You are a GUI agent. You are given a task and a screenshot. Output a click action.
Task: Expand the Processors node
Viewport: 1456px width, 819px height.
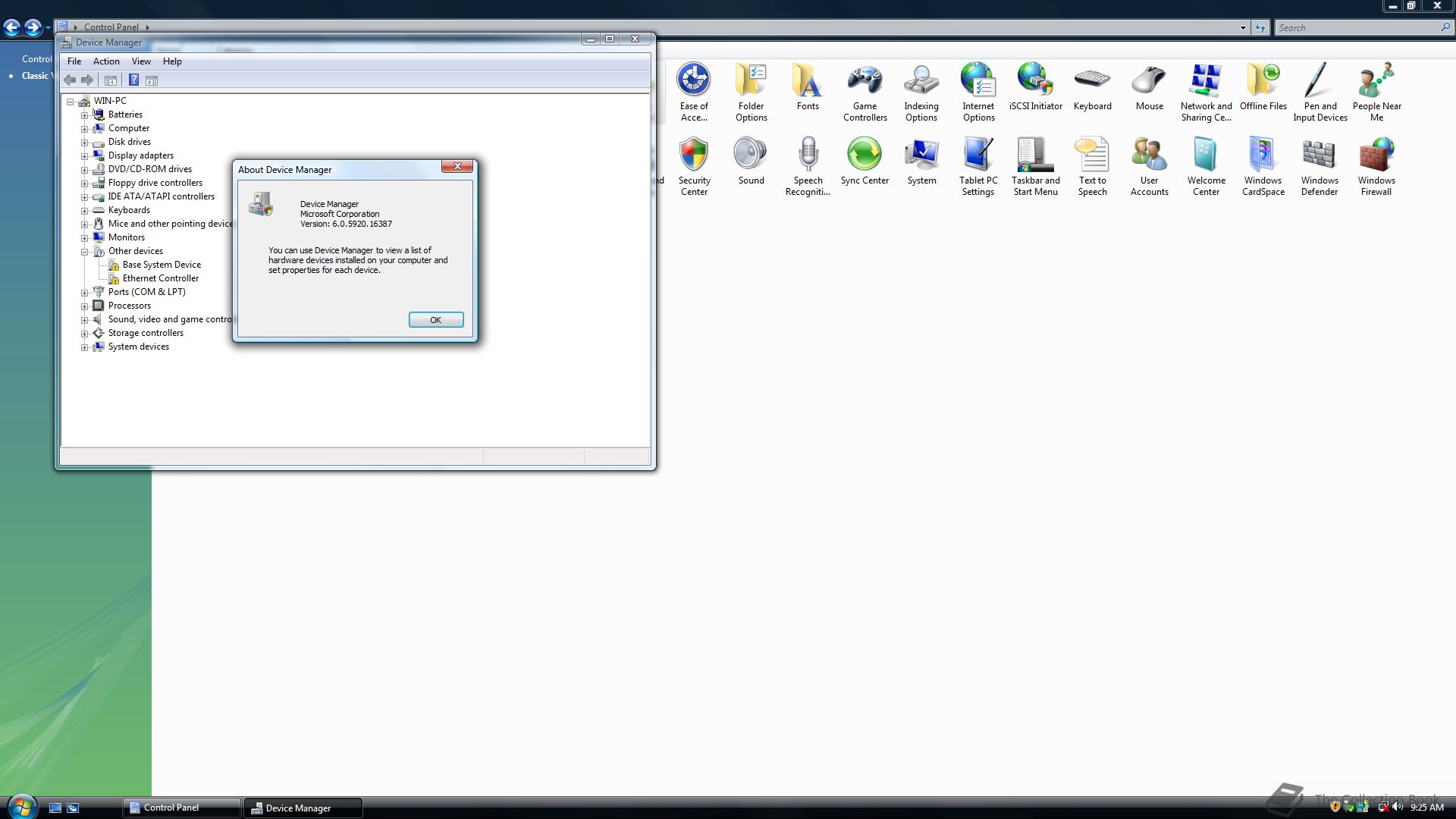(x=85, y=306)
